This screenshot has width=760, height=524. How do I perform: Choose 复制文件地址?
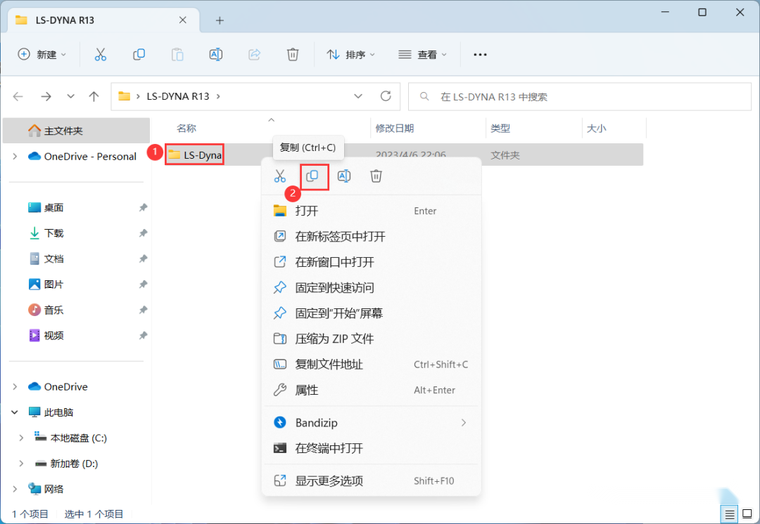tap(372, 365)
